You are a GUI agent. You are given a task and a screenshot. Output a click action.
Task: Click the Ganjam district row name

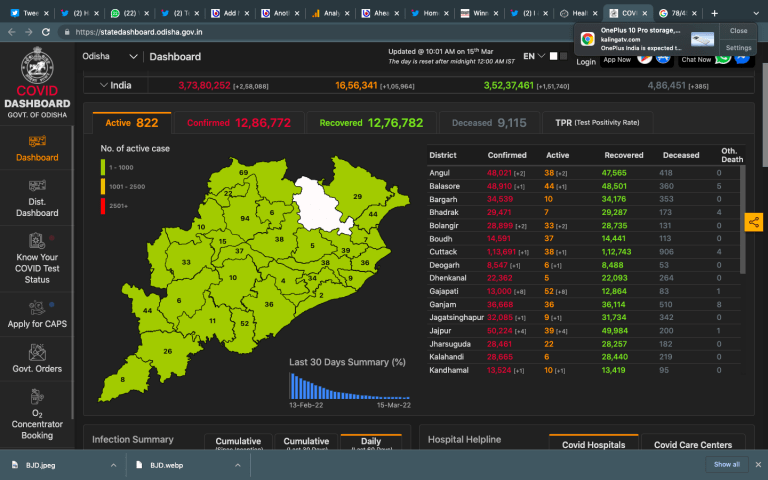click(443, 305)
